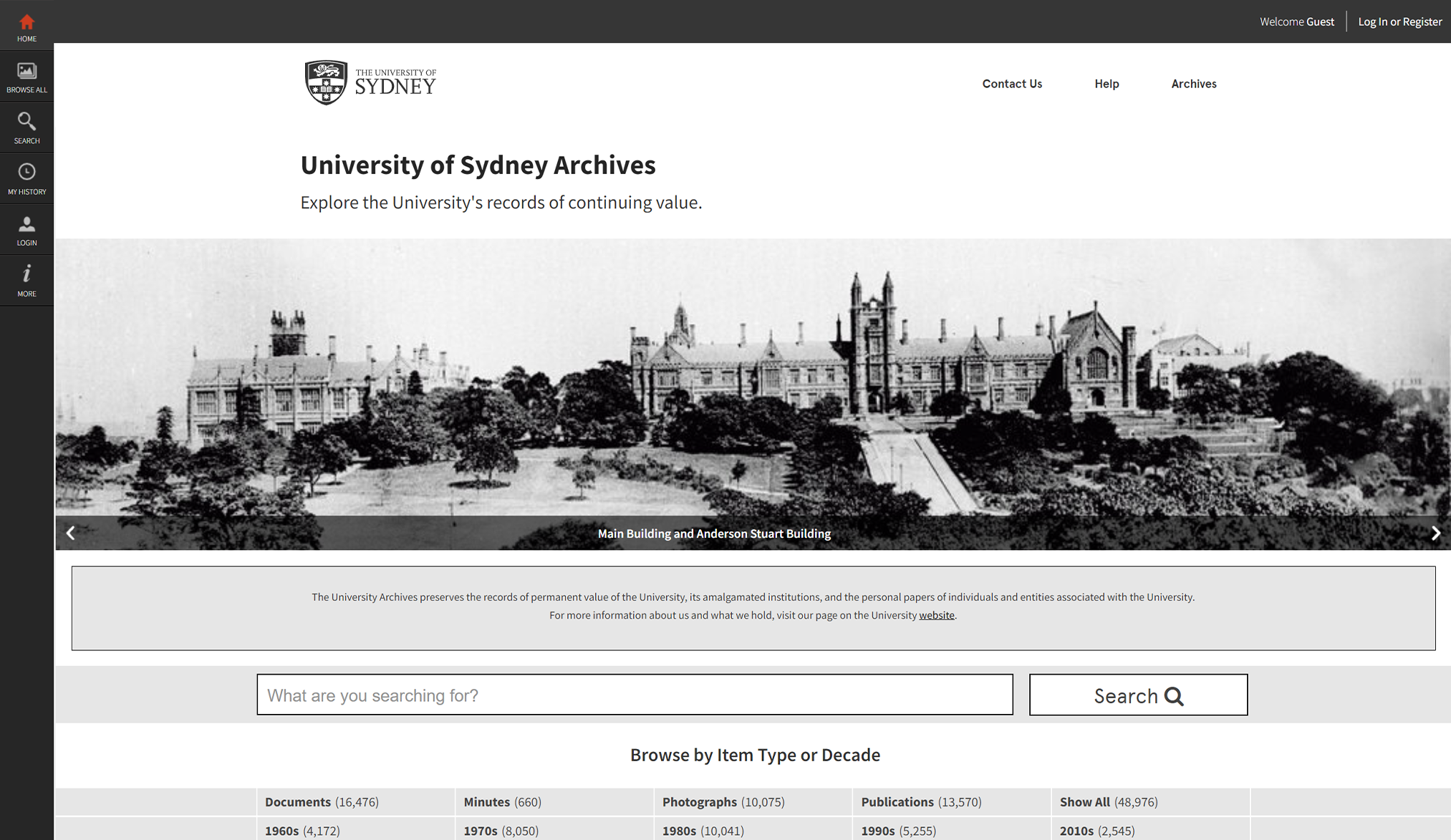Browse the 1970s decade
Viewport: 1451px width, 840px height.
501,831
